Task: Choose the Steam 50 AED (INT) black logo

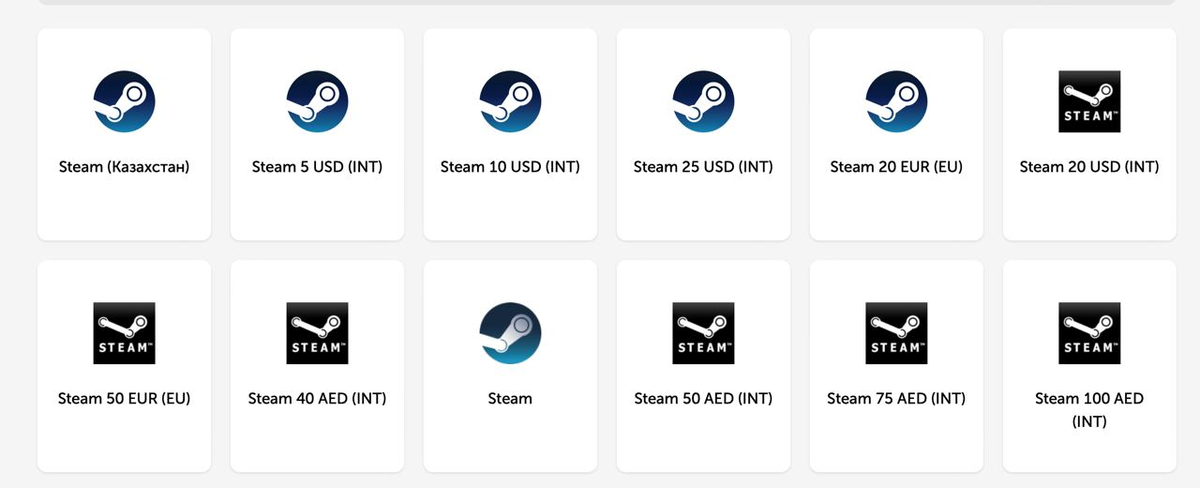Action: 703,333
